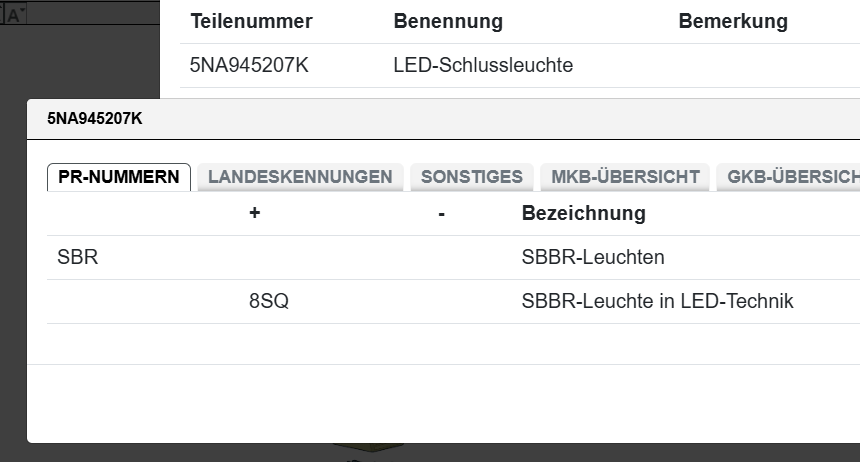Click the LED-Schlussleuchte name cell
860x462 pixels.
(x=483, y=66)
